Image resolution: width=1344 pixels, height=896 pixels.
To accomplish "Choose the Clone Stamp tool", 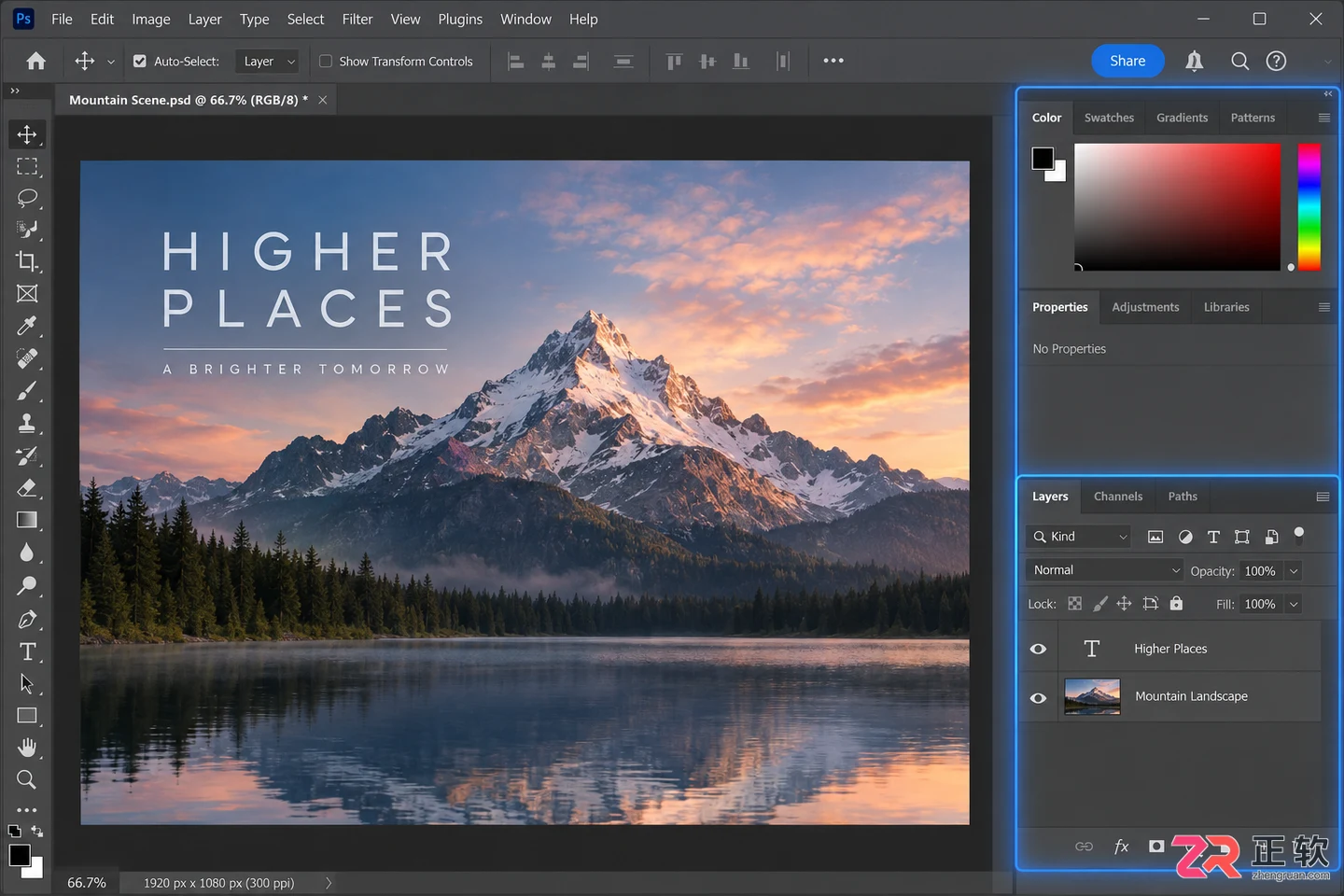I will pyautogui.click(x=27, y=423).
